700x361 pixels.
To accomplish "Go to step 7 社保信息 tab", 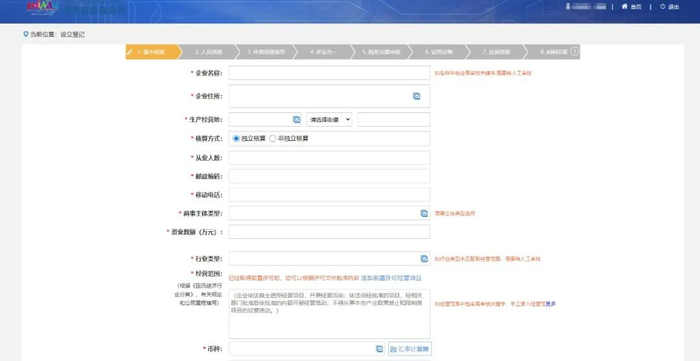I will tap(496, 52).
